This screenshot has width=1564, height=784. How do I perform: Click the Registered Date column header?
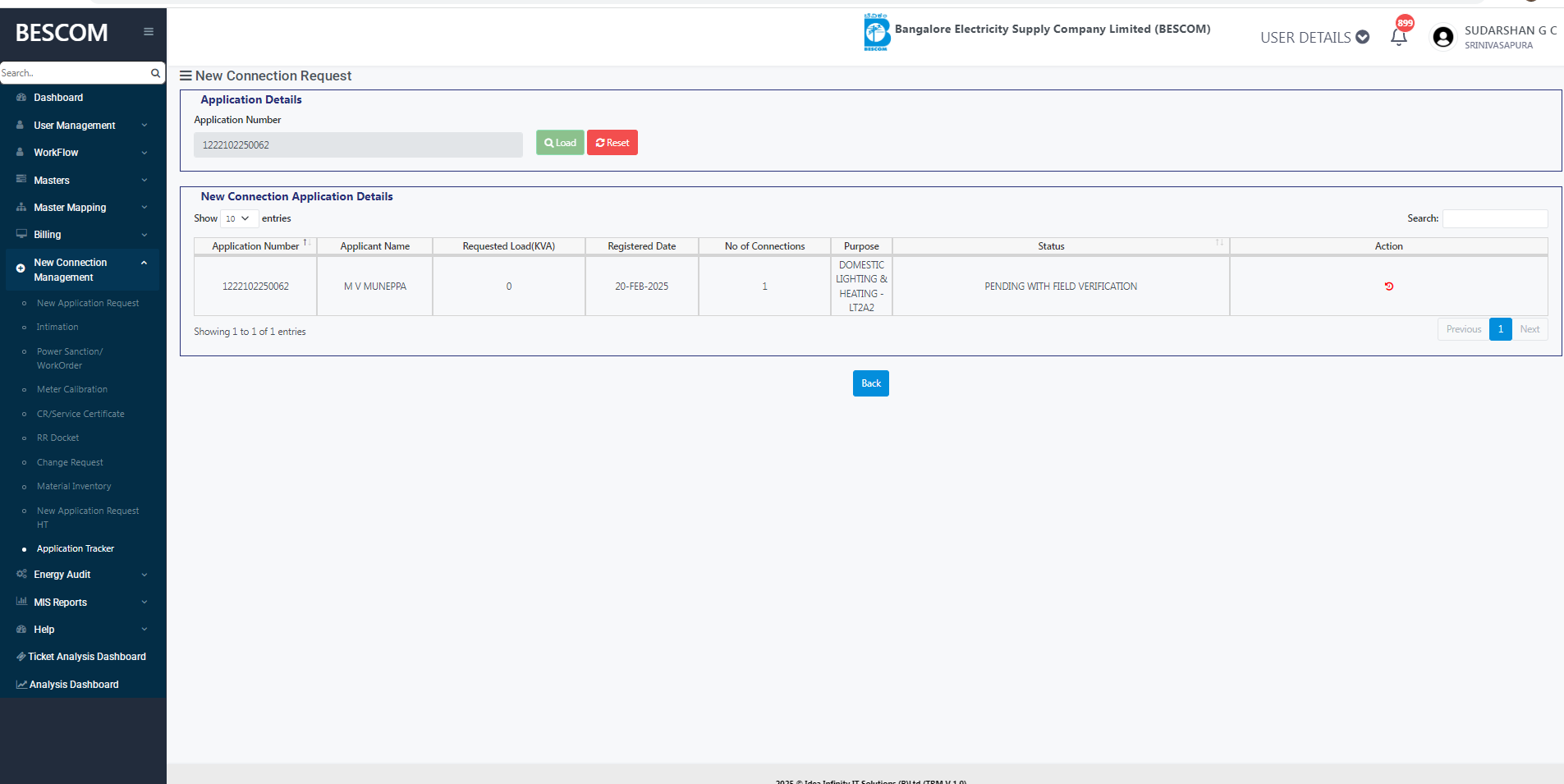(x=642, y=246)
